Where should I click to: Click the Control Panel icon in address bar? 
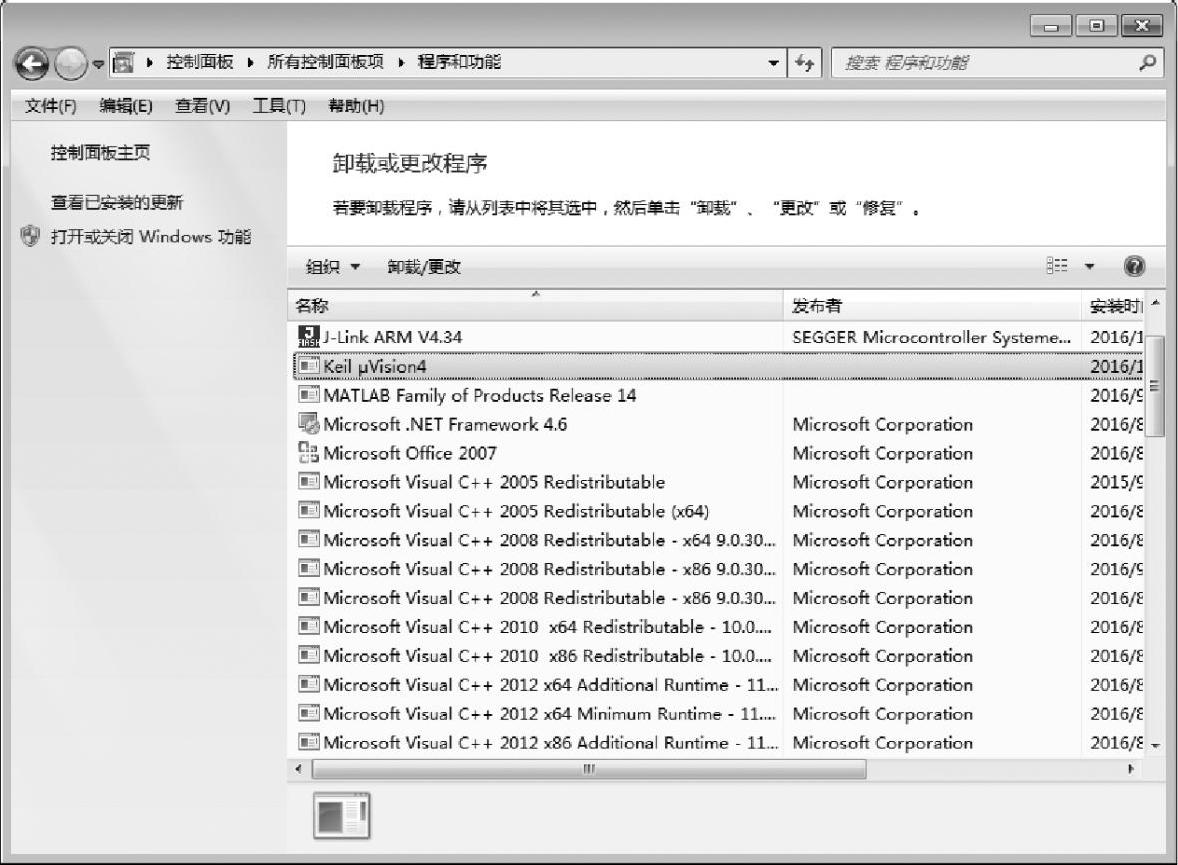(123, 62)
